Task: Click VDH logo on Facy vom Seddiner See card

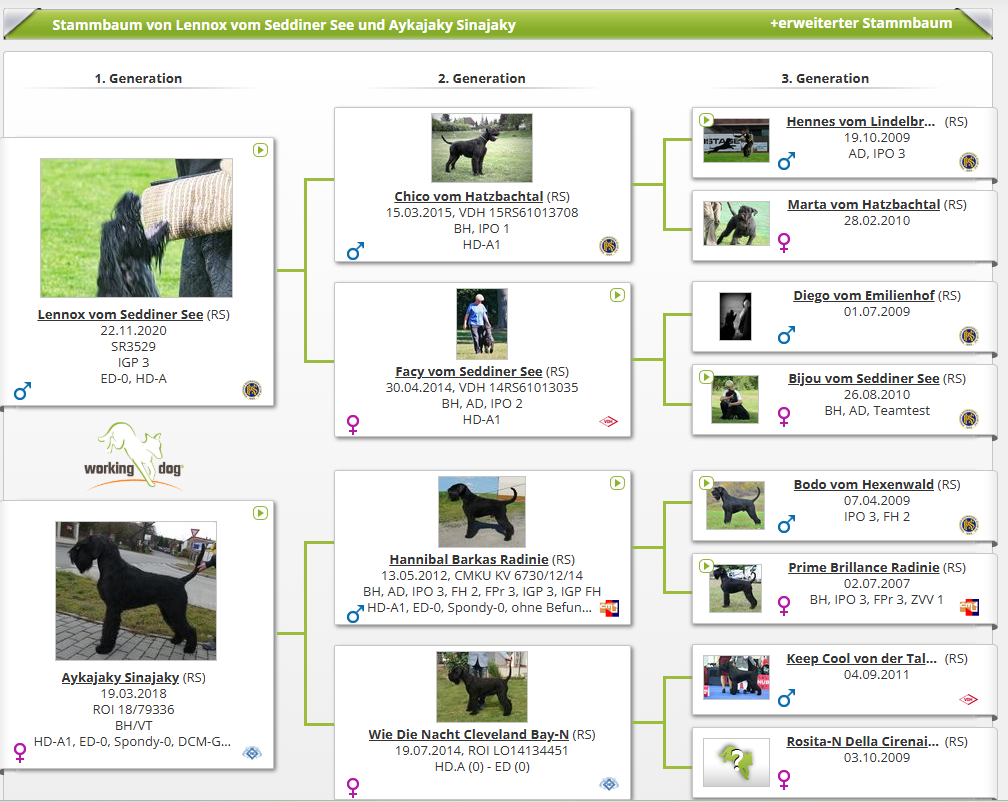Action: [608, 422]
